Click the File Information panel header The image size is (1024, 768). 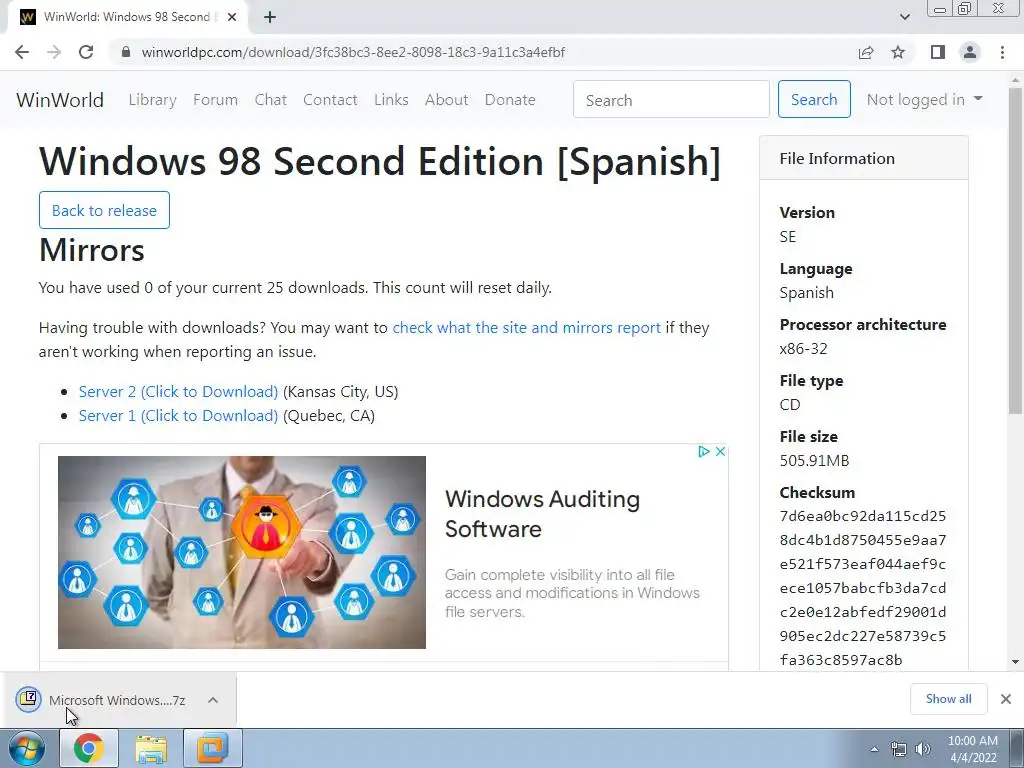click(863, 158)
